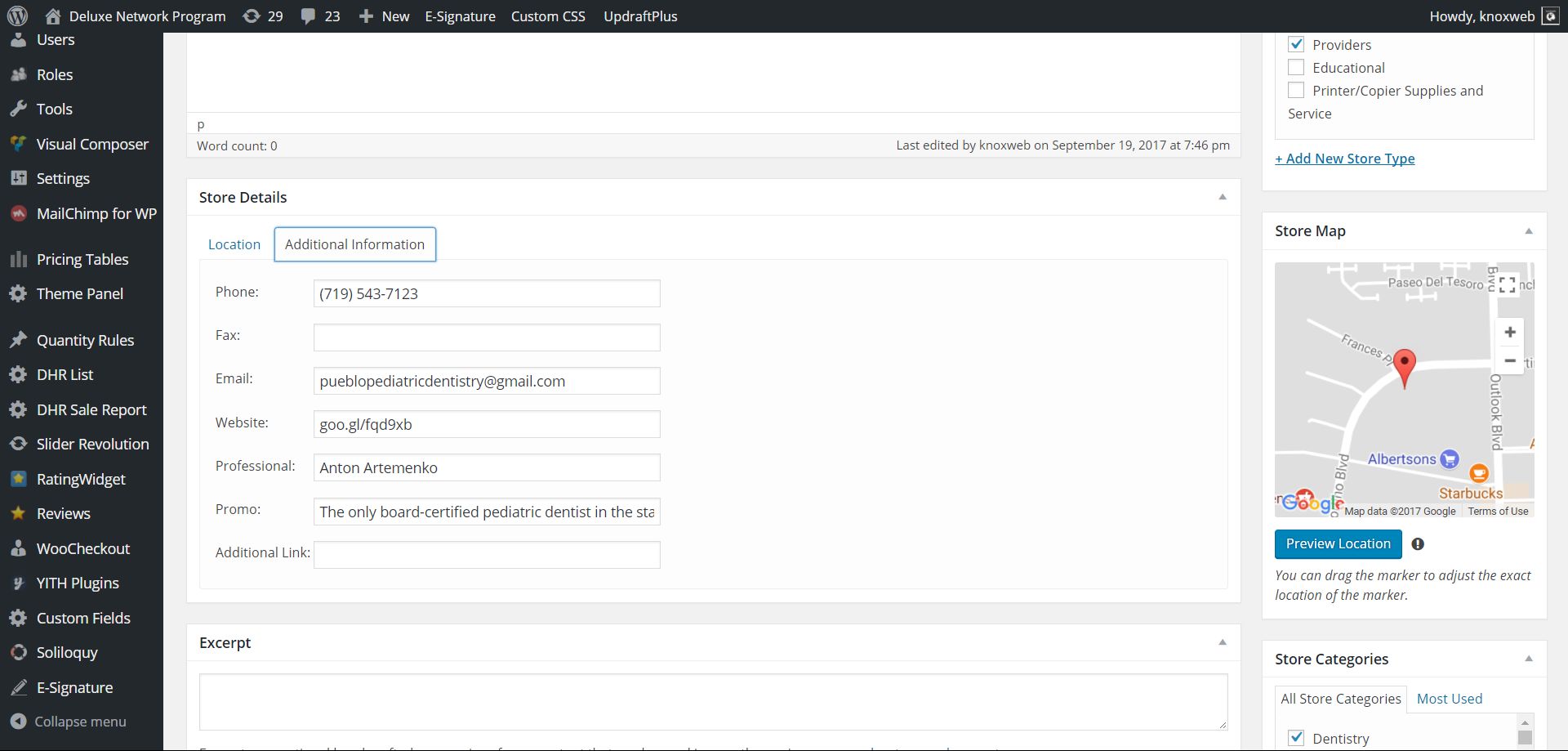Switch to Most Used categories tab

[x=1450, y=699]
